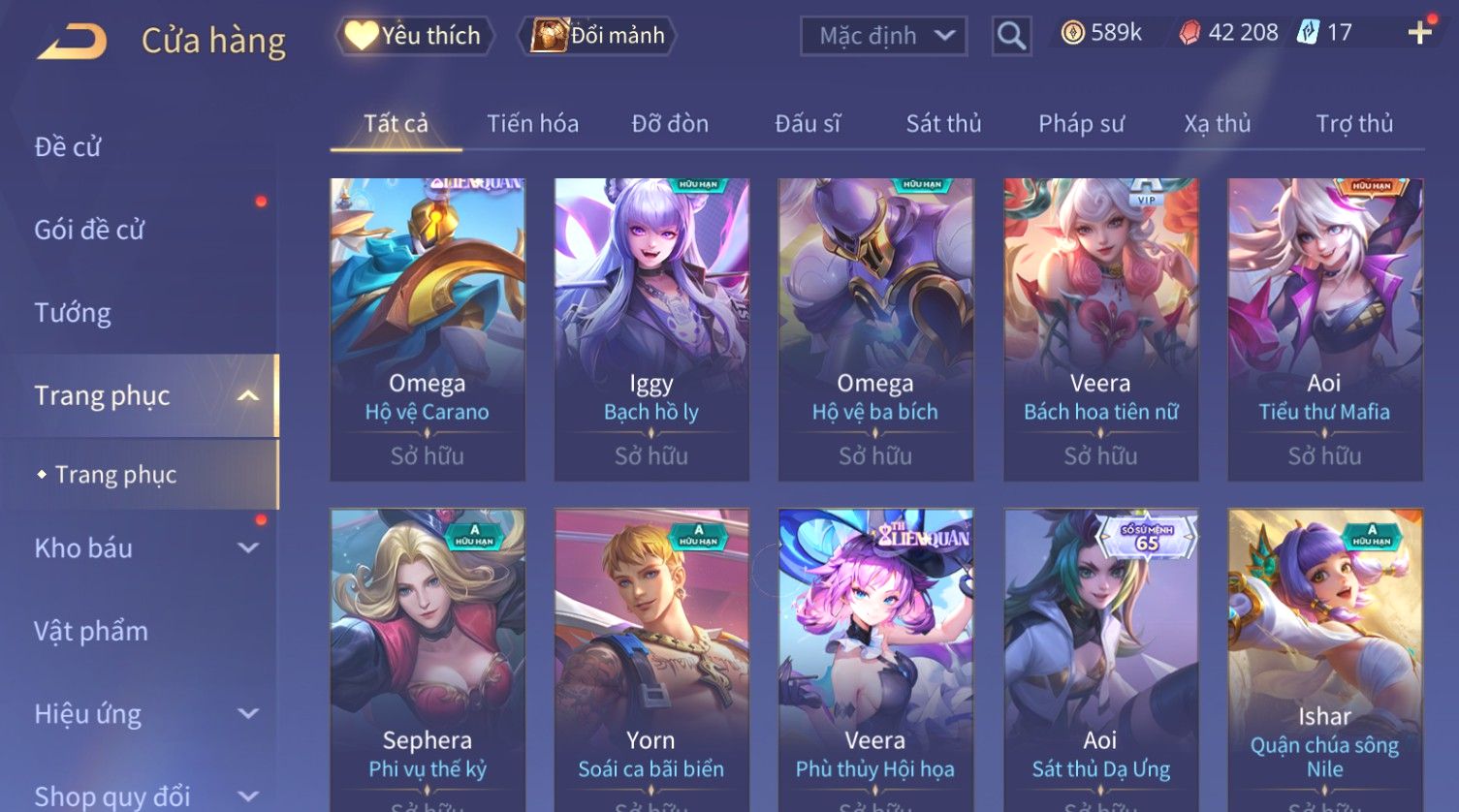Image resolution: width=1459 pixels, height=812 pixels.
Task: Select Aoi Tiểu thư Mafia skin card
Action: pos(1325,329)
